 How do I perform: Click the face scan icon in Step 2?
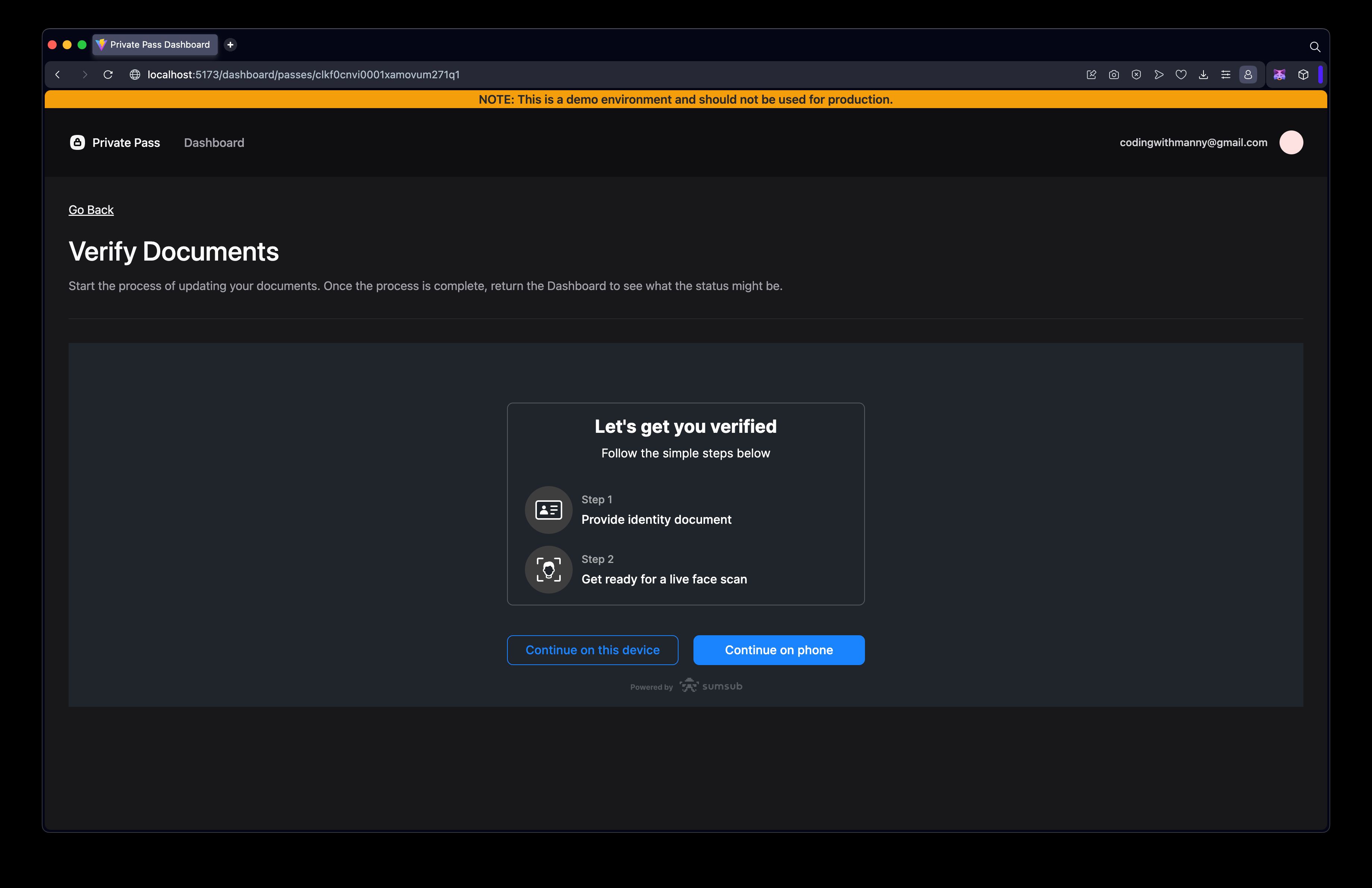(549, 569)
